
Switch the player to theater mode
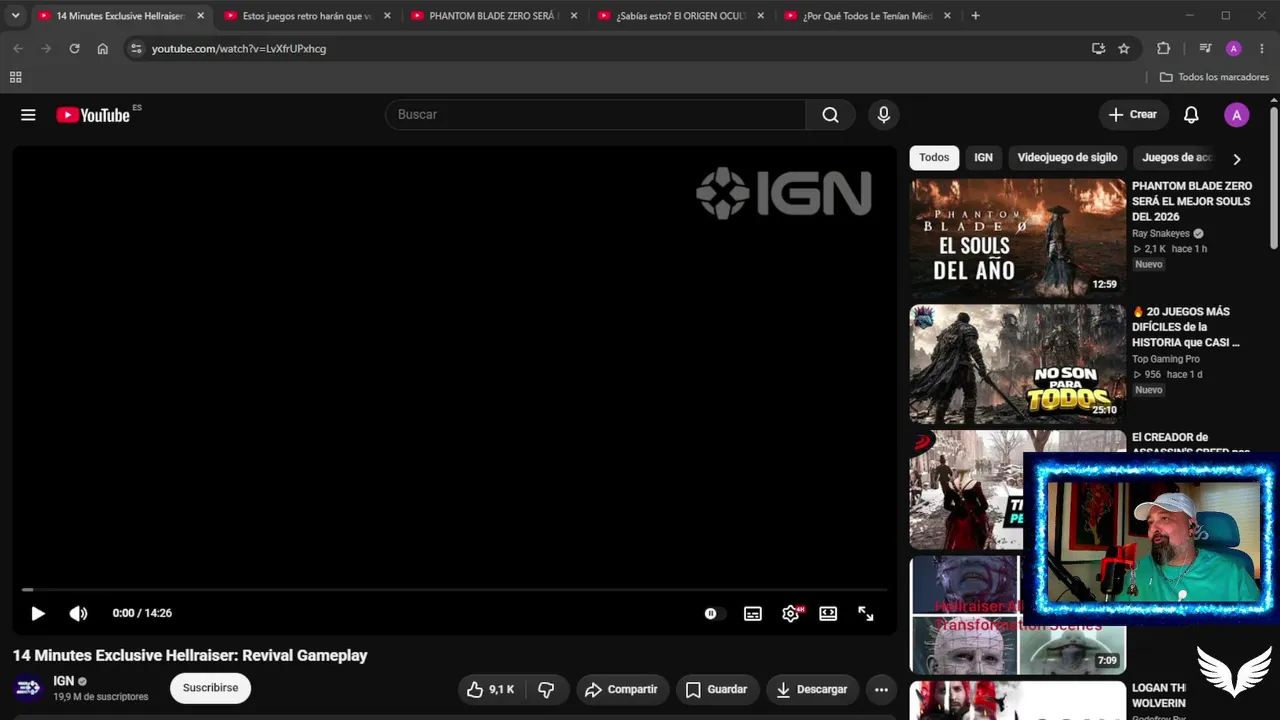pyautogui.click(x=828, y=613)
